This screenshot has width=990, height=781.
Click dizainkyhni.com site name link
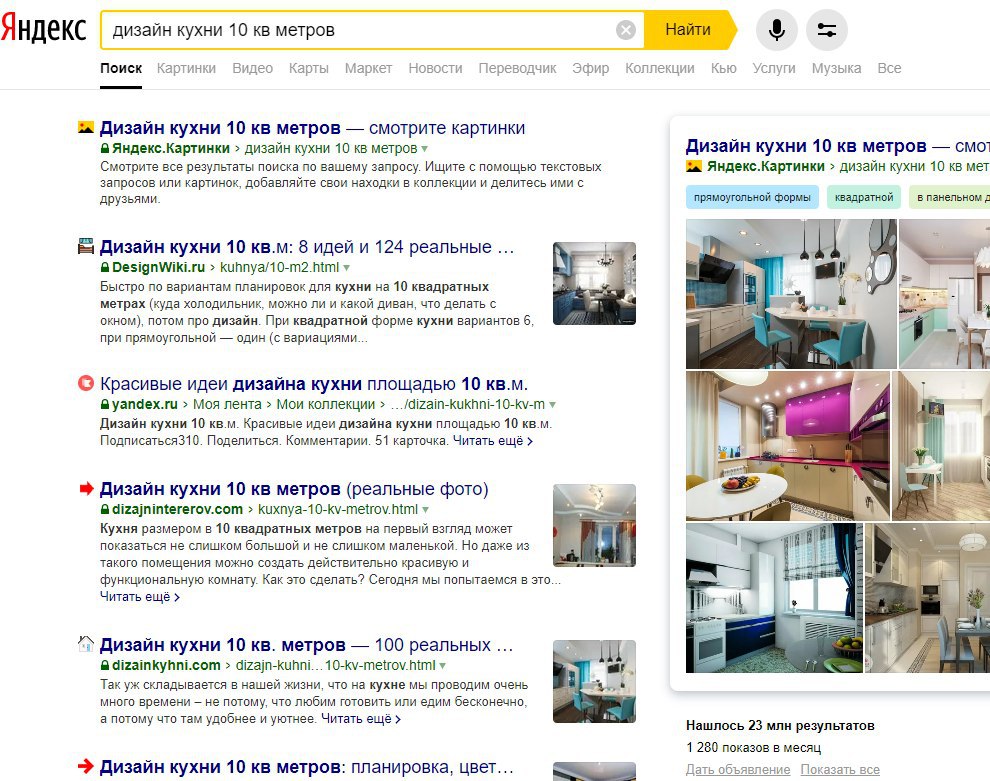pos(166,665)
